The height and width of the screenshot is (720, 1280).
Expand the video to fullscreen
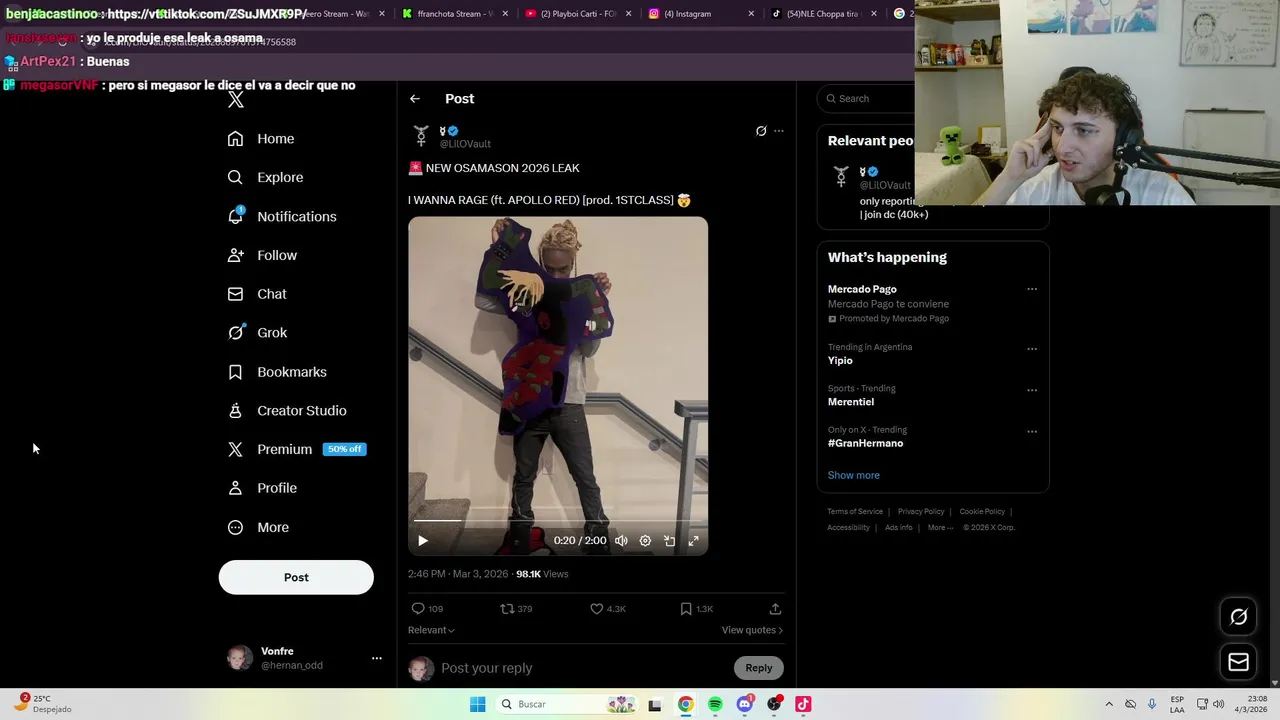pyautogui.click(x=693, y=541)
